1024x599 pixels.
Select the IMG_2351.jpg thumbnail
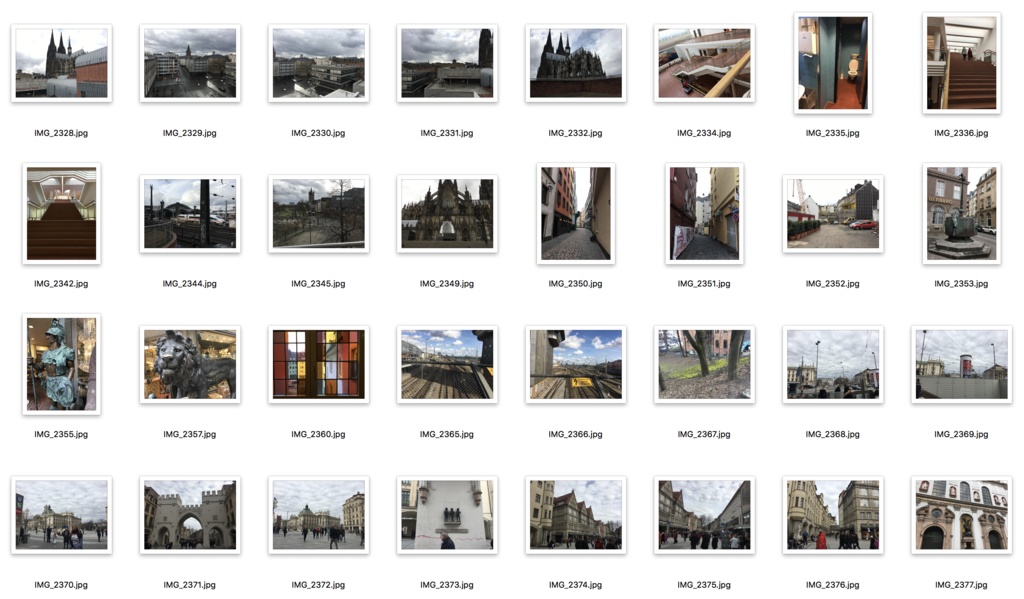click(705, 214)
